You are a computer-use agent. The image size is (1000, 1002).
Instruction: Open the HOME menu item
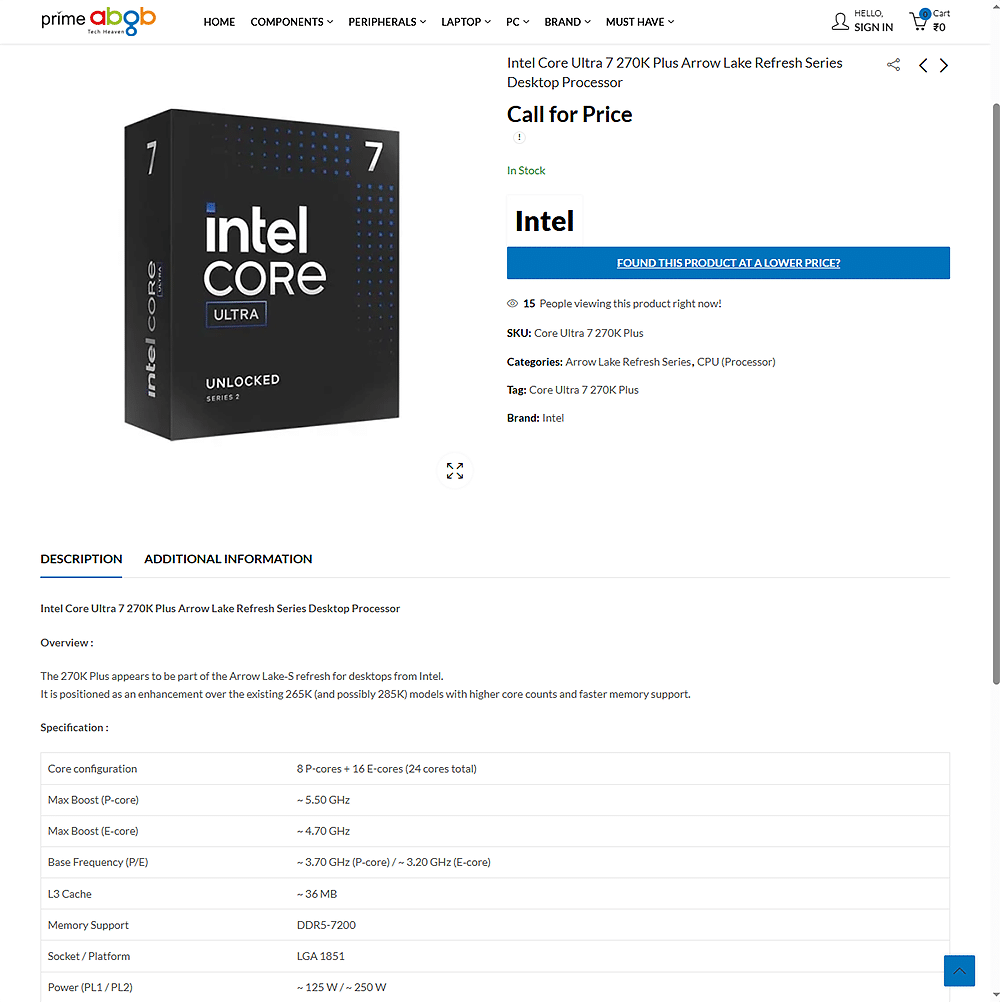219,21
